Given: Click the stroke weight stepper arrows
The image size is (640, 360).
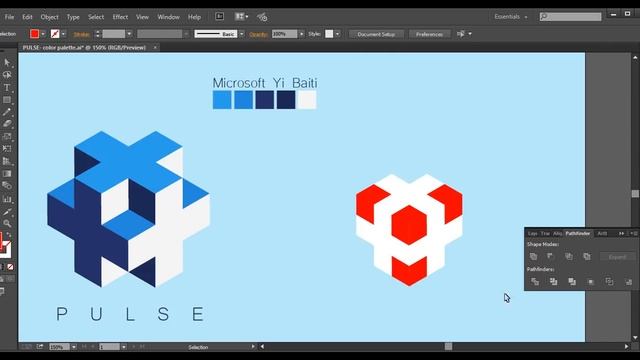Looking at the screenshot, I should (98, 34).
